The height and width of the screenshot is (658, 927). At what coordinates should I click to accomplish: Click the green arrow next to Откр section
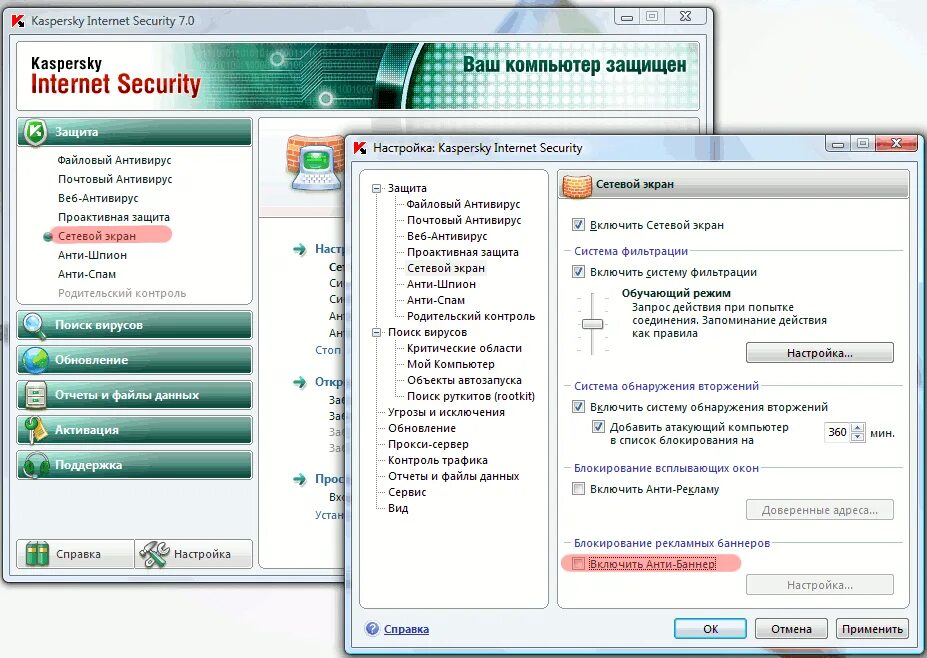click(300, 382)
